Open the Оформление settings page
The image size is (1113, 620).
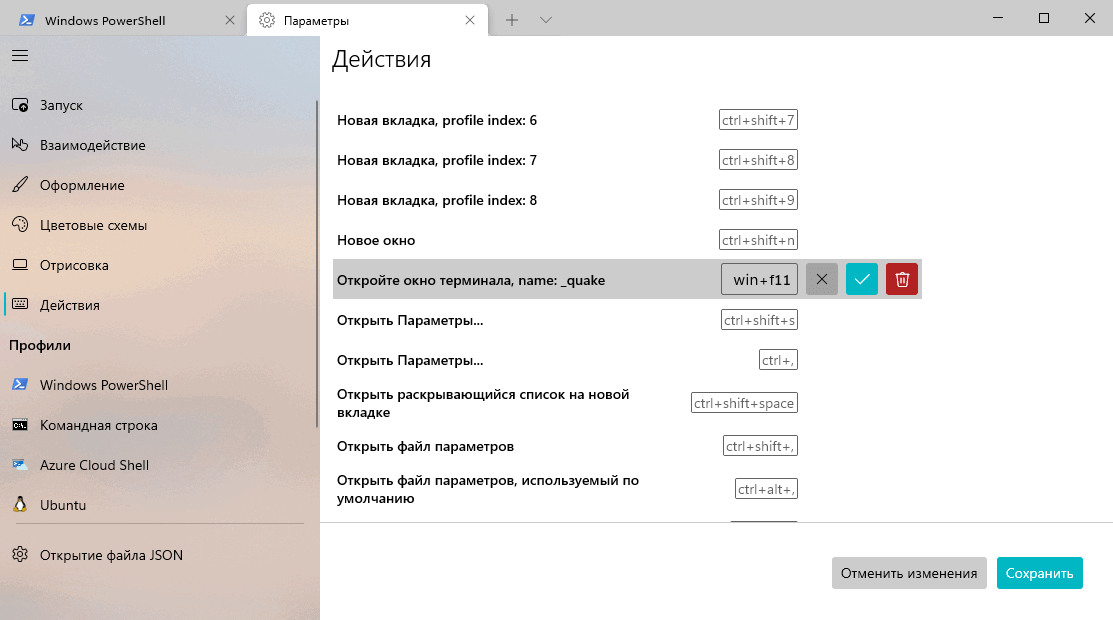click(158, 185)
